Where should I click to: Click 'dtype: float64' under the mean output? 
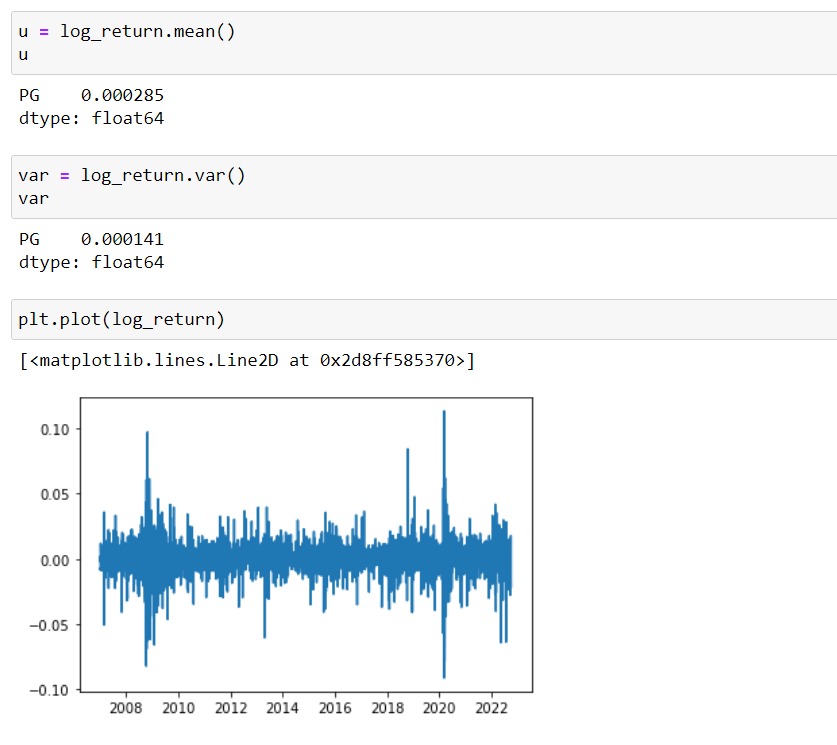pyautogui.click(x=91, y=118)
